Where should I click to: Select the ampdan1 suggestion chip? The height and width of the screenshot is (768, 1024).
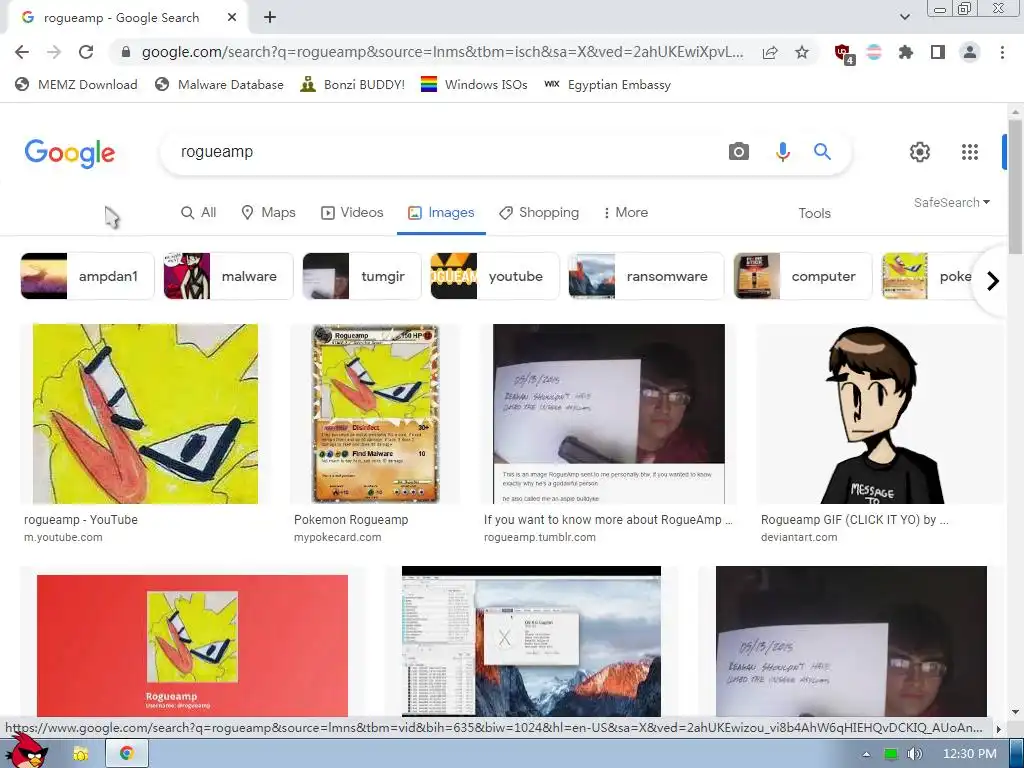[87, 276]
